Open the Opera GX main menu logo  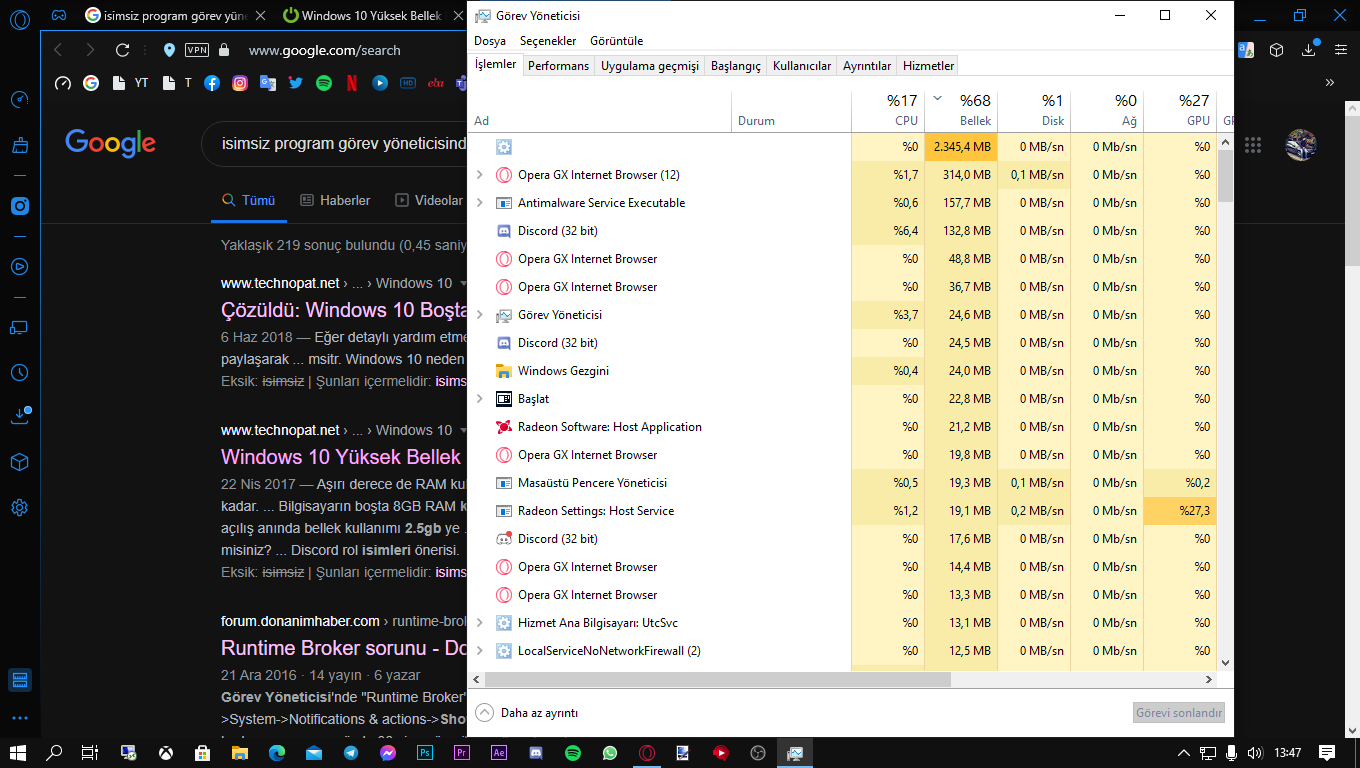[x=19, y=18]
